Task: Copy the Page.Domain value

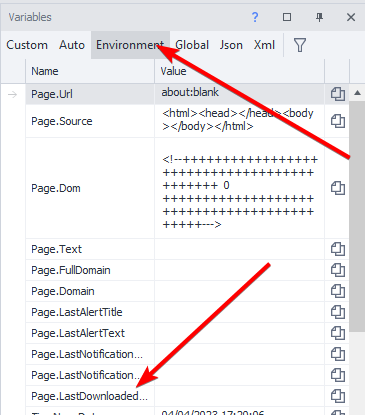Action: click(x=337, y=291)
